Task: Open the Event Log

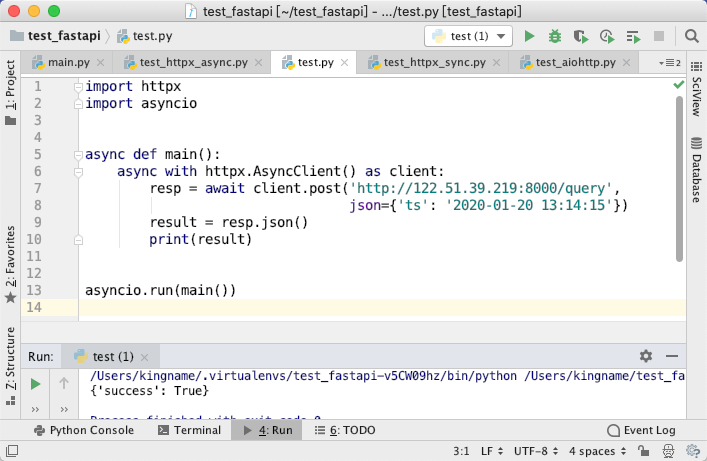Action: pos(641,430)
